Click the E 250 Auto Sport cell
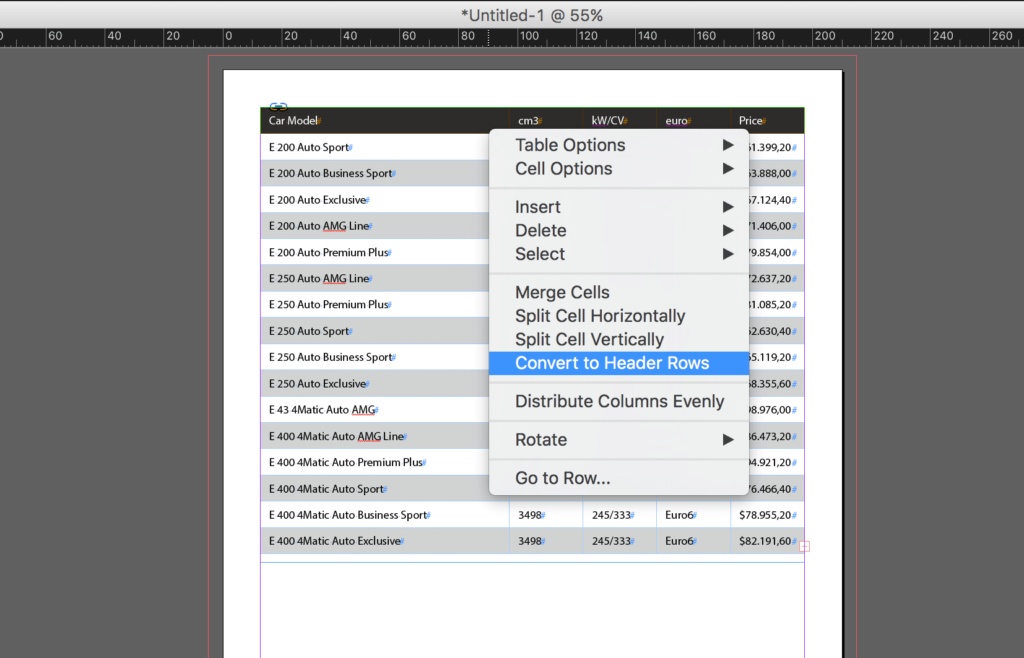The width and height of the screenshot is (1024, 658). (375, 331)
